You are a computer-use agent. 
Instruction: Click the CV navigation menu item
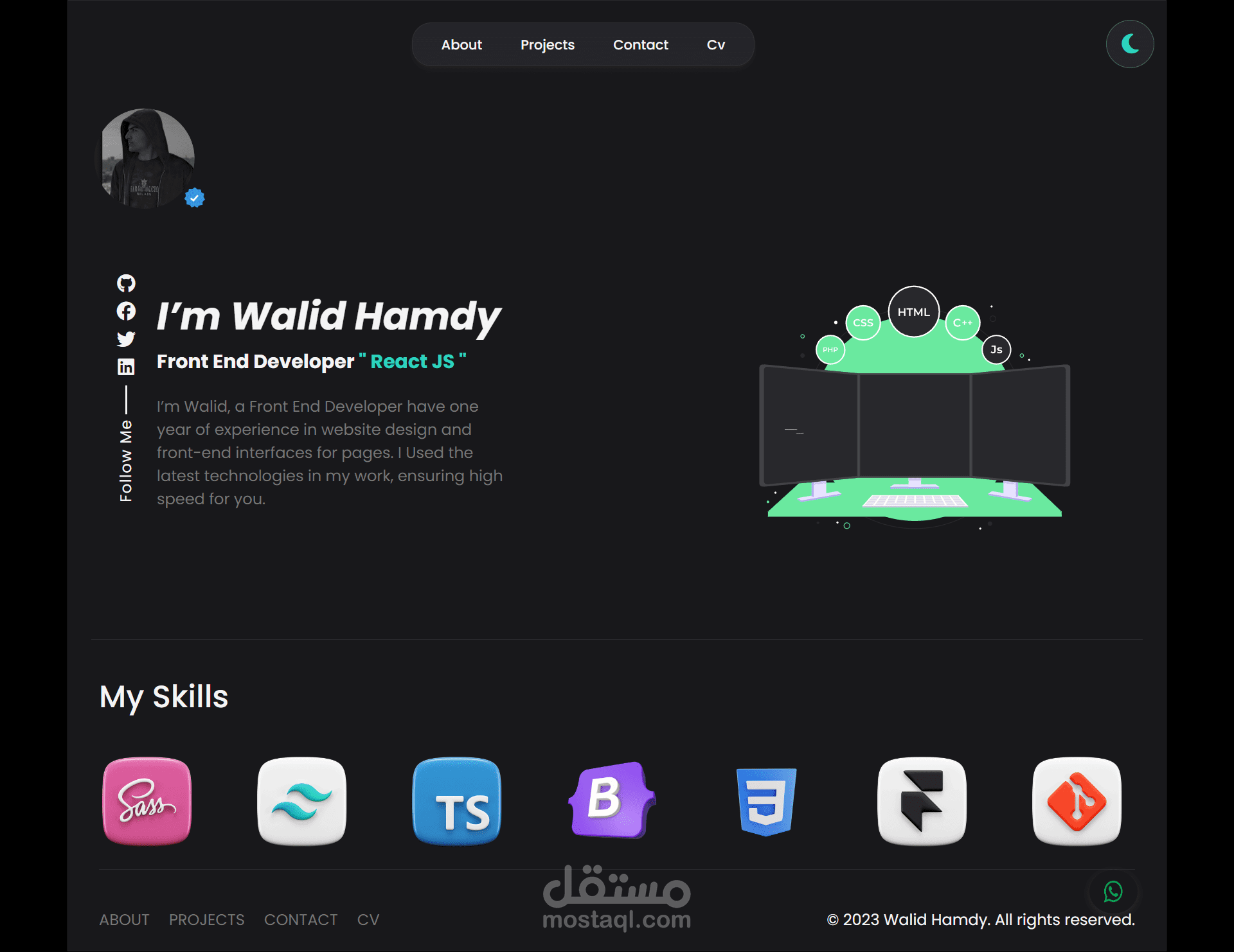(x=715, y=43)
